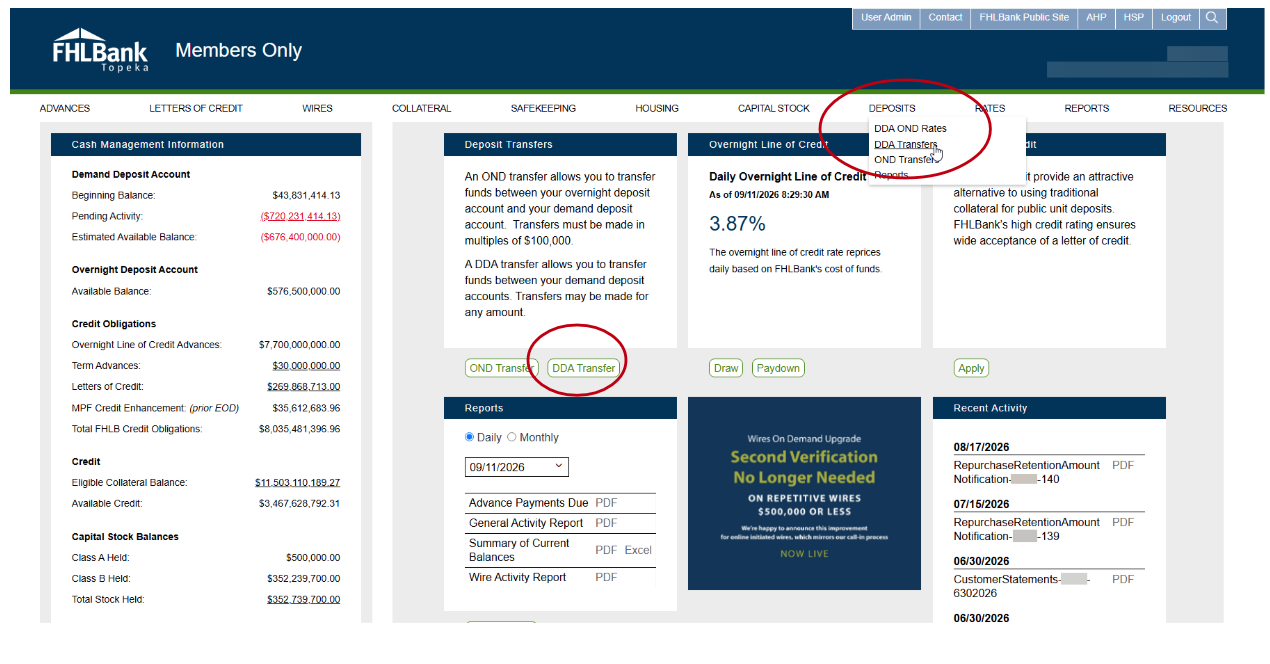
Task: Click the AHP header button
Action: [x=1097, y=18]
